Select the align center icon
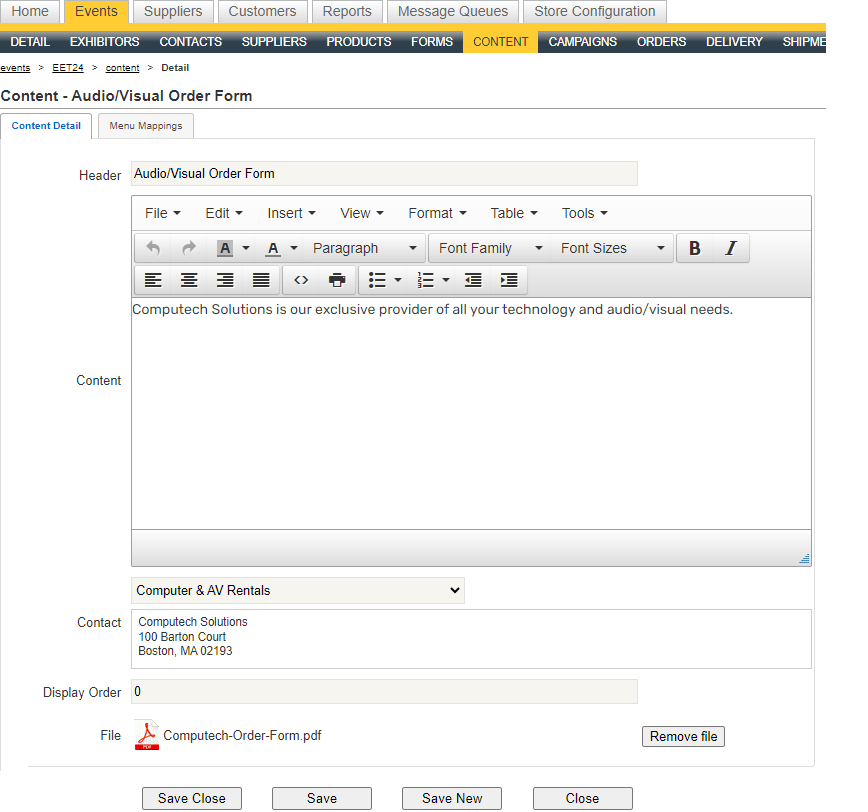The width and height of the screenshot is (868, 812). coord(189,280)
